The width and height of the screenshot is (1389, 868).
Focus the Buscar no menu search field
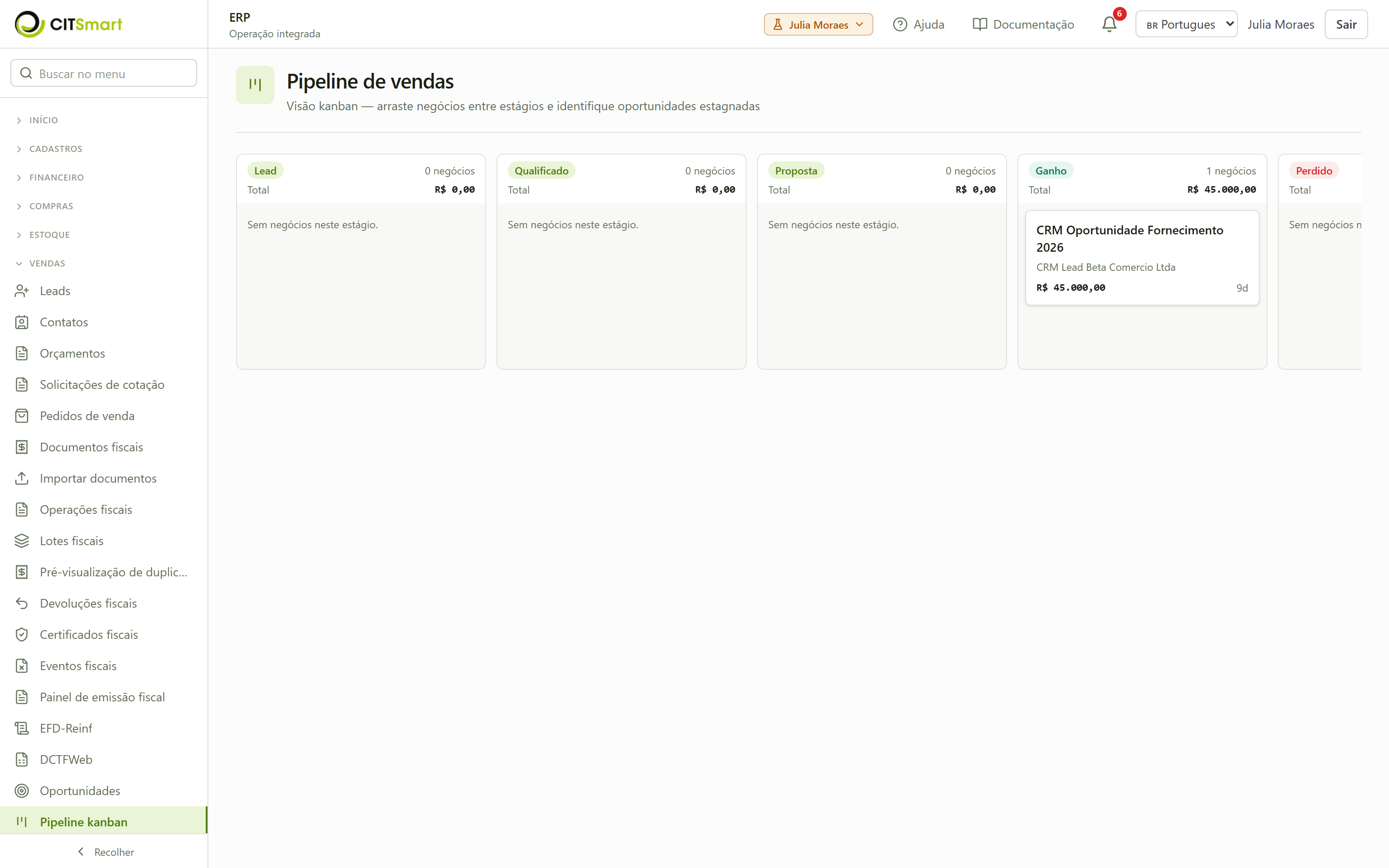click(x=104, y=73)
